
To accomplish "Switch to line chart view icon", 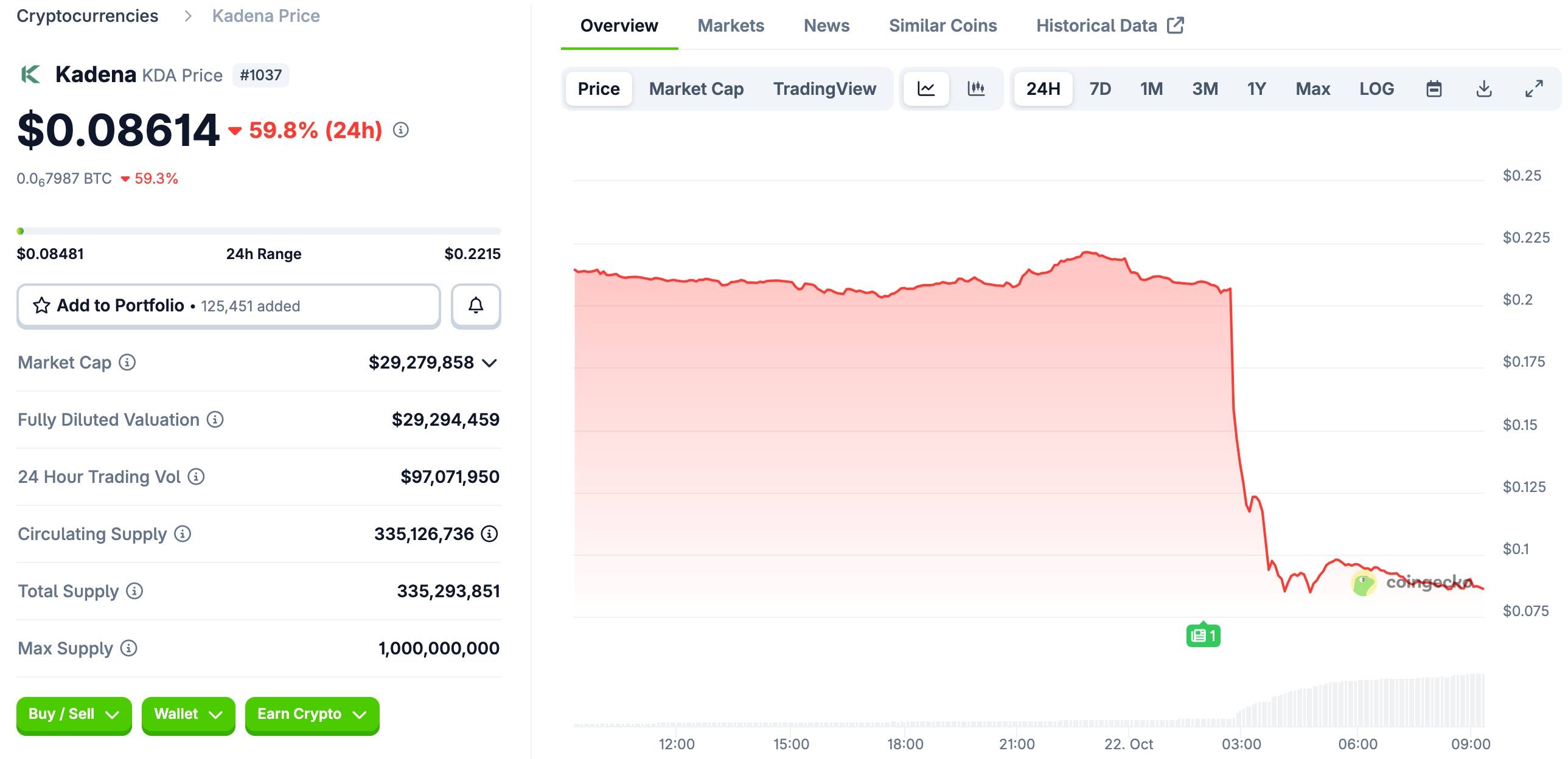I will click(926, 89).
